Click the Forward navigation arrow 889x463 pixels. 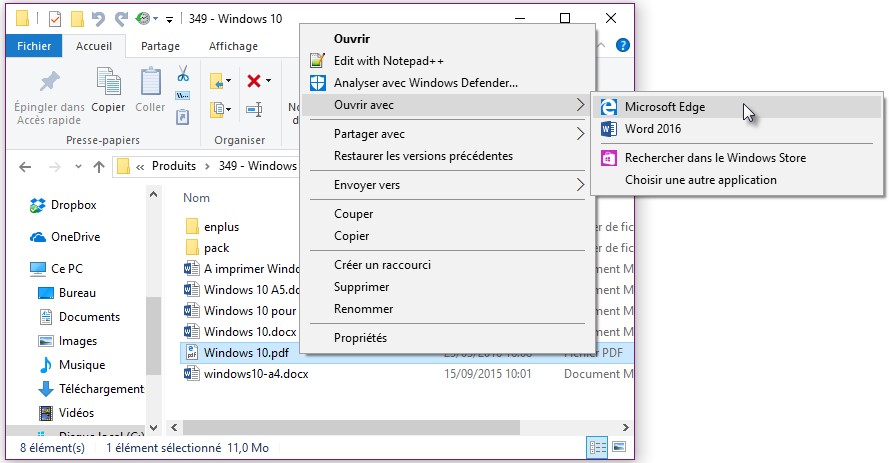[55, 167]
